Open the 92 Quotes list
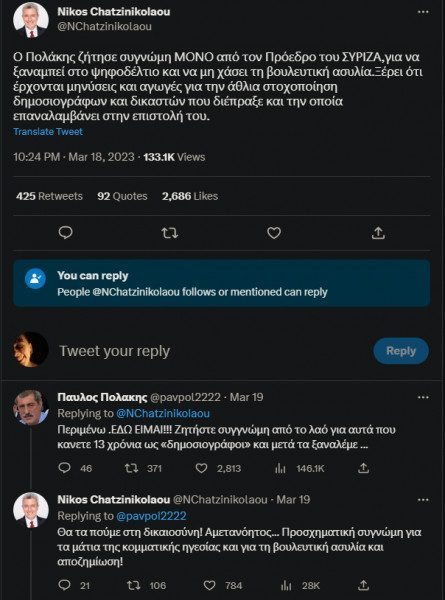 click(x=122, y=196)
